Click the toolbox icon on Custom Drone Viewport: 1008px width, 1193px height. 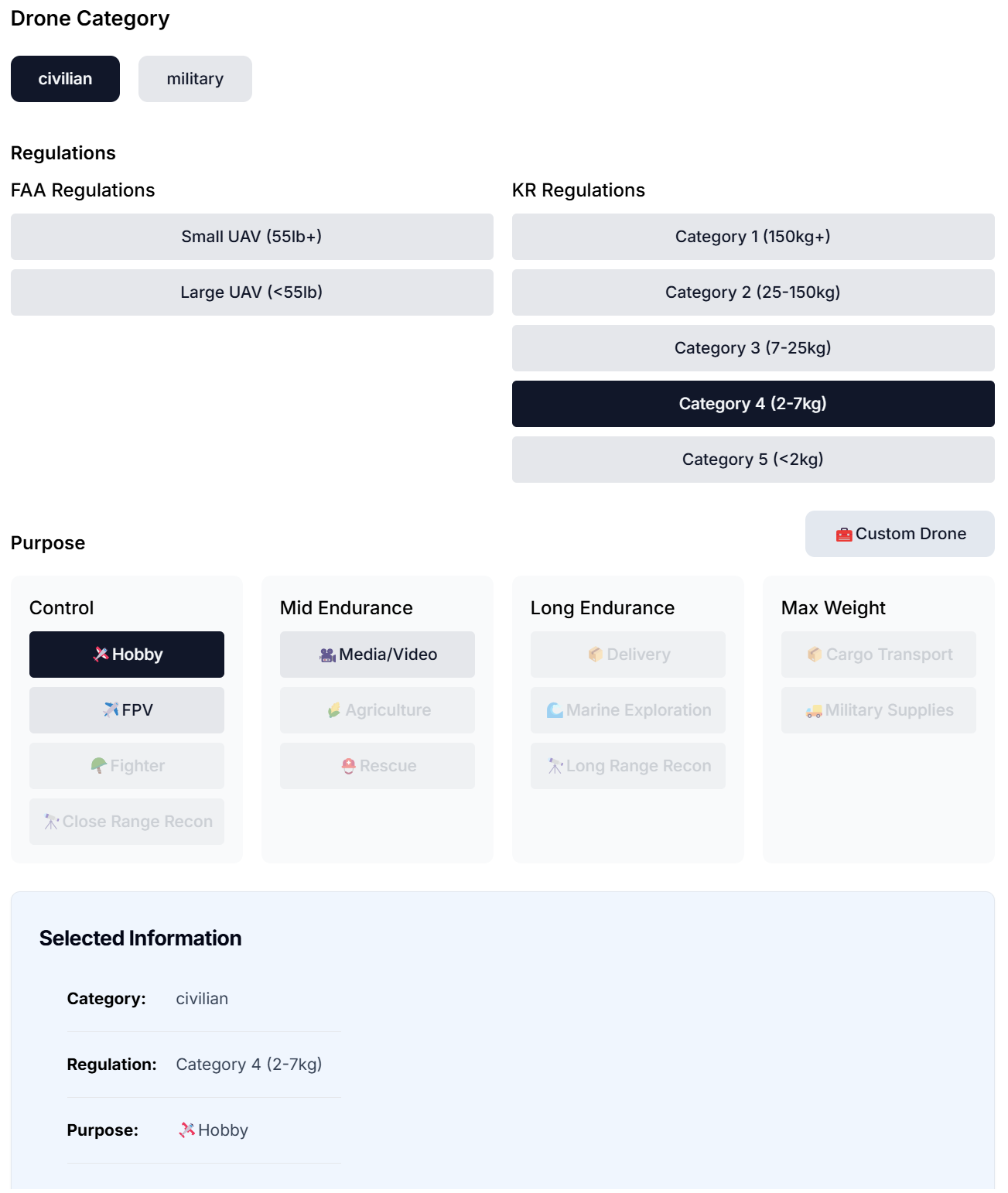[x=844, y=535]
